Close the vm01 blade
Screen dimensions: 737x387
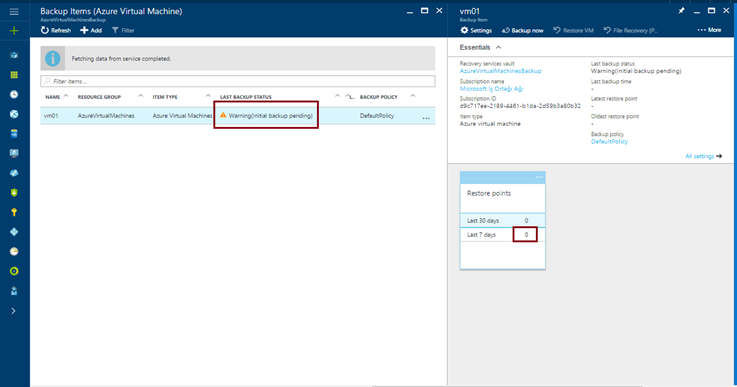point(726,11)
